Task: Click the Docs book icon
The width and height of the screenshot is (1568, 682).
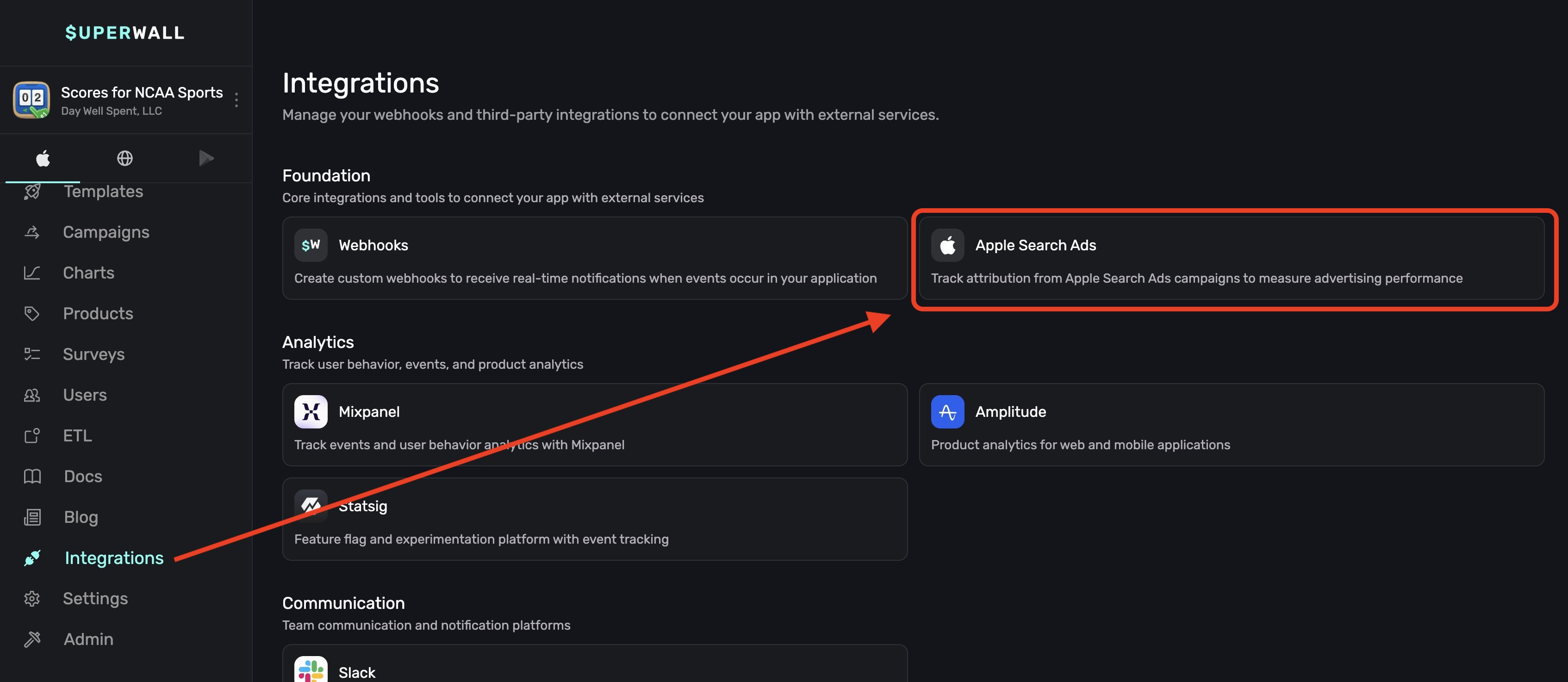Action: pyautogui.click(x=31, y=477)
